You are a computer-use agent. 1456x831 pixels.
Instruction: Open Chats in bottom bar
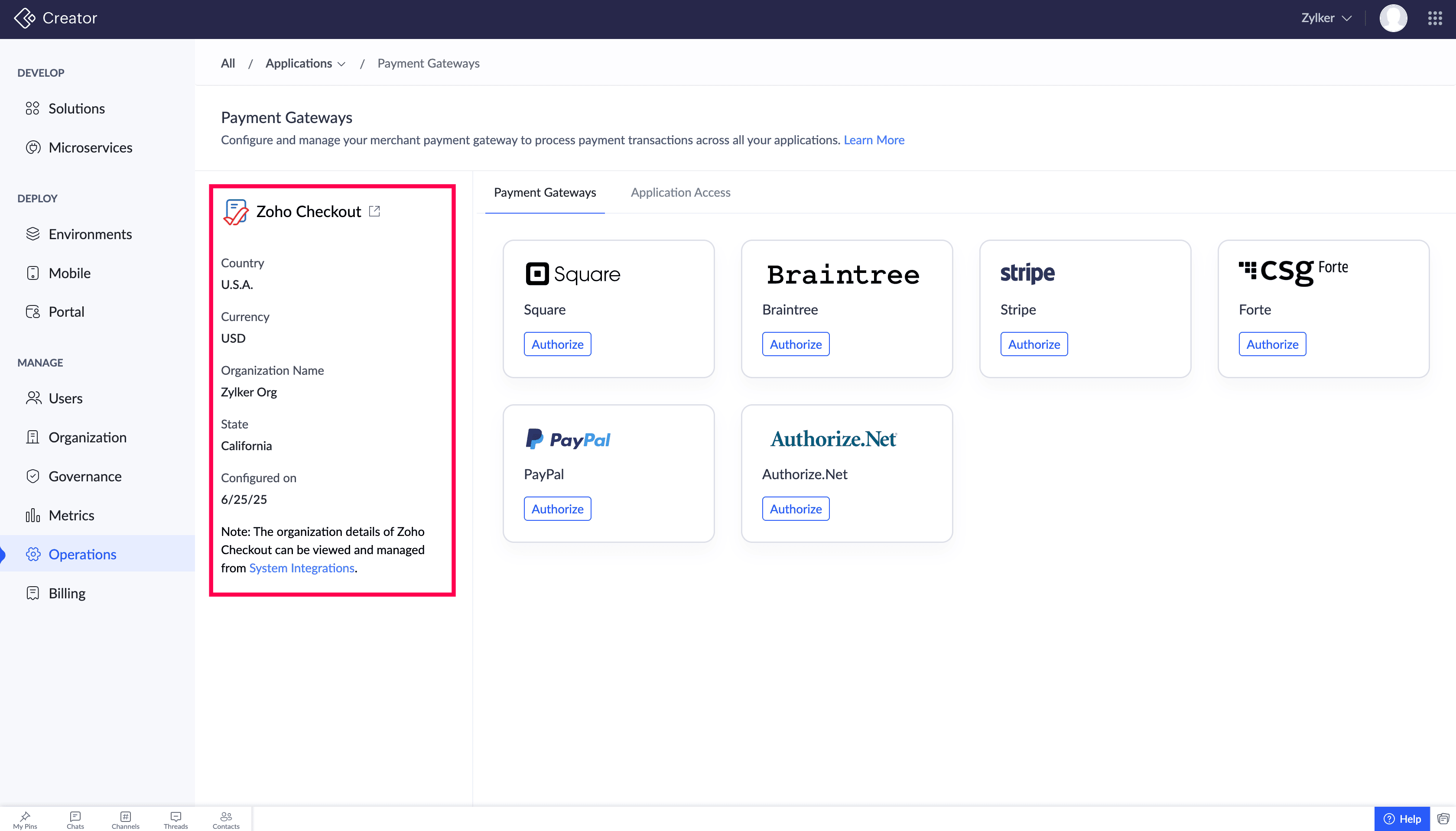[x=75, y=820]
